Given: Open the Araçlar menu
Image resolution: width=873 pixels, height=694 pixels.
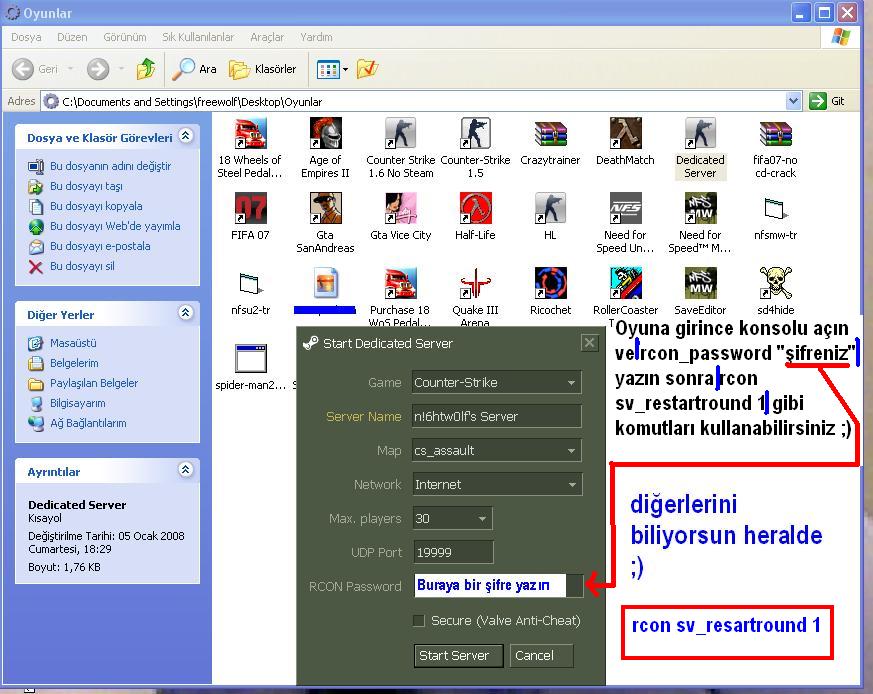Looking at the screenshot, I should tap(267, 37).
